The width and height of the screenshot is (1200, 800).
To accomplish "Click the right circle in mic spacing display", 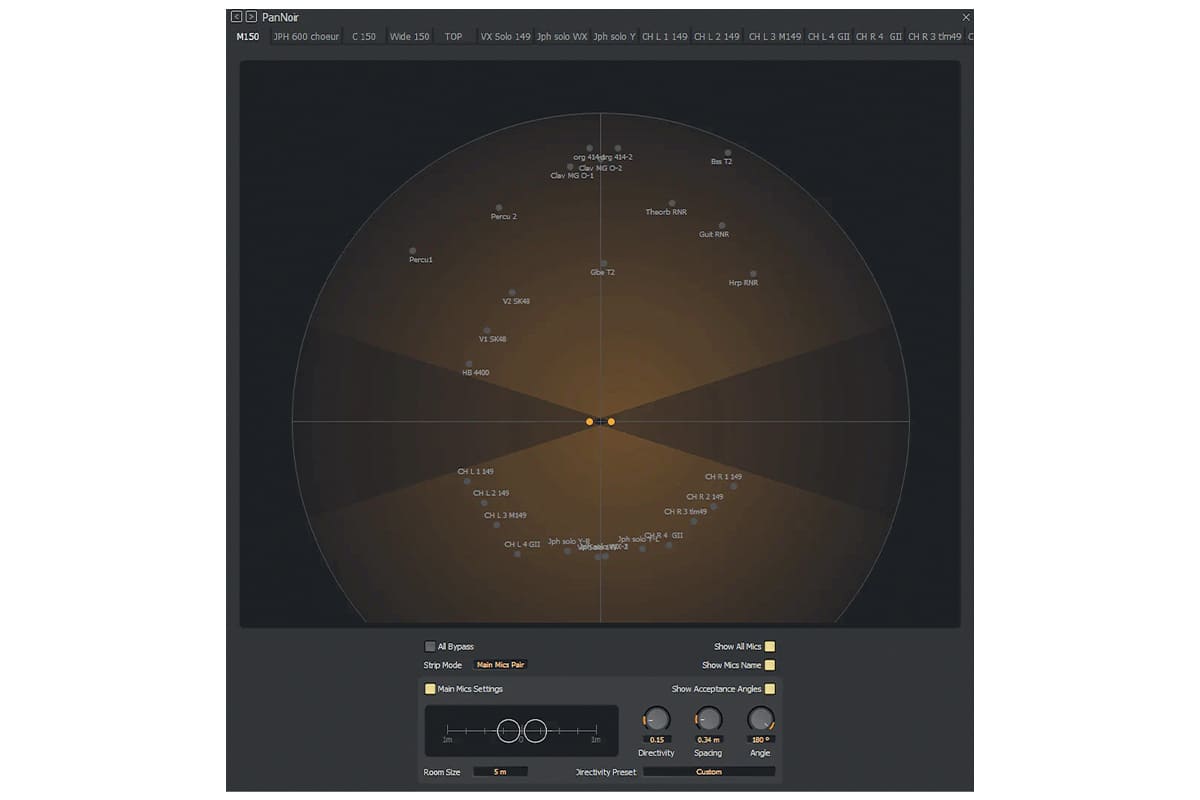I will 535,731.
